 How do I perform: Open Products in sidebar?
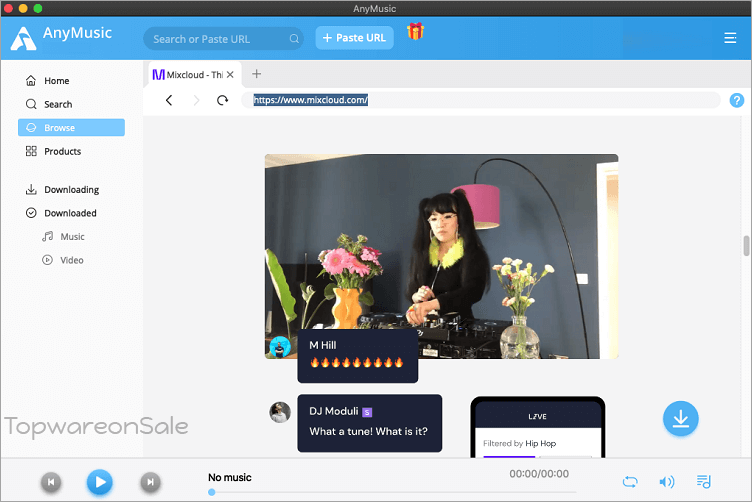pos(71,151)
